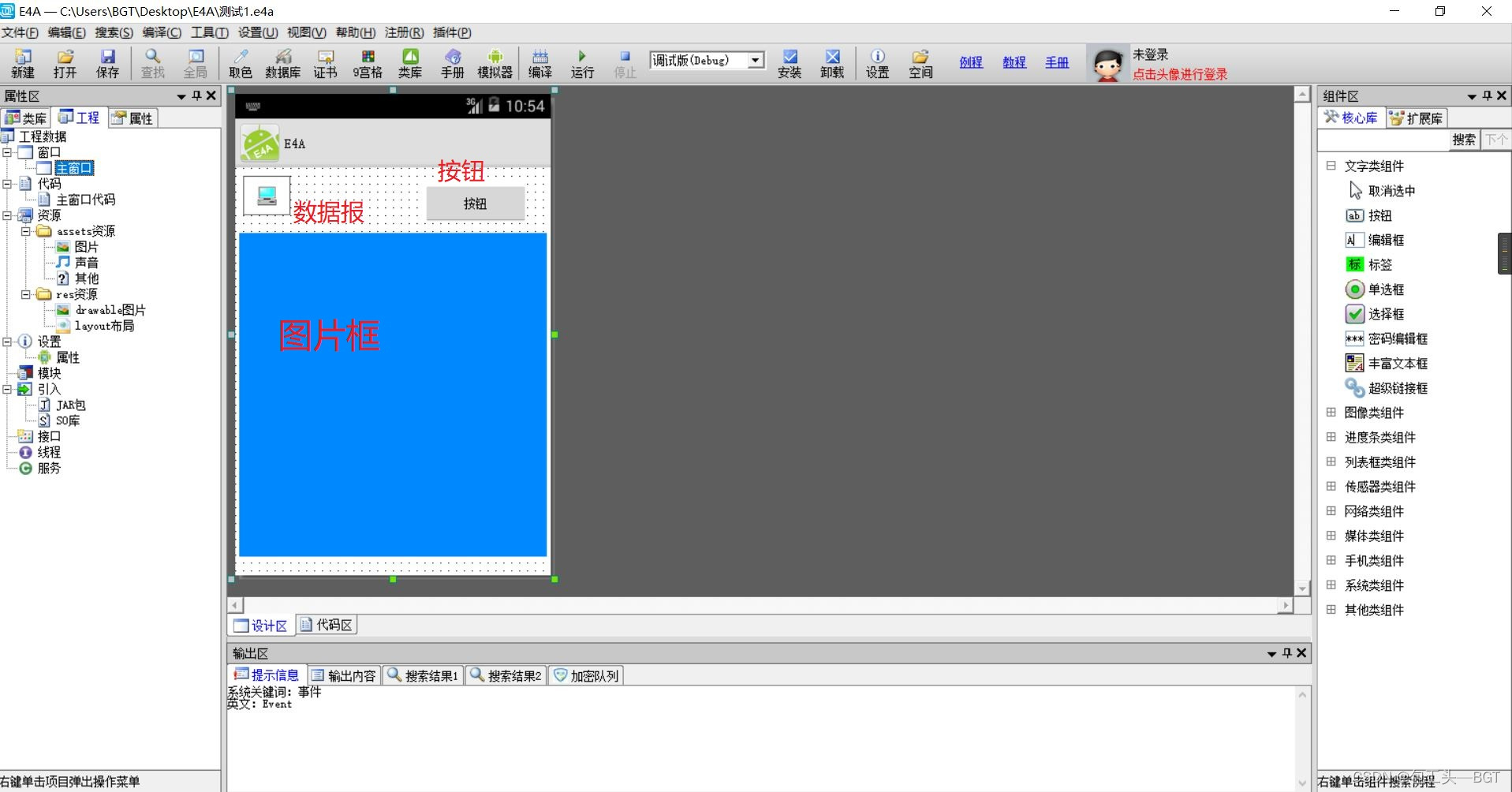This screenshot has height=792, width=1512.
Task: Select the 超级链接框 hyperlink component
Action: [1387, 388]
